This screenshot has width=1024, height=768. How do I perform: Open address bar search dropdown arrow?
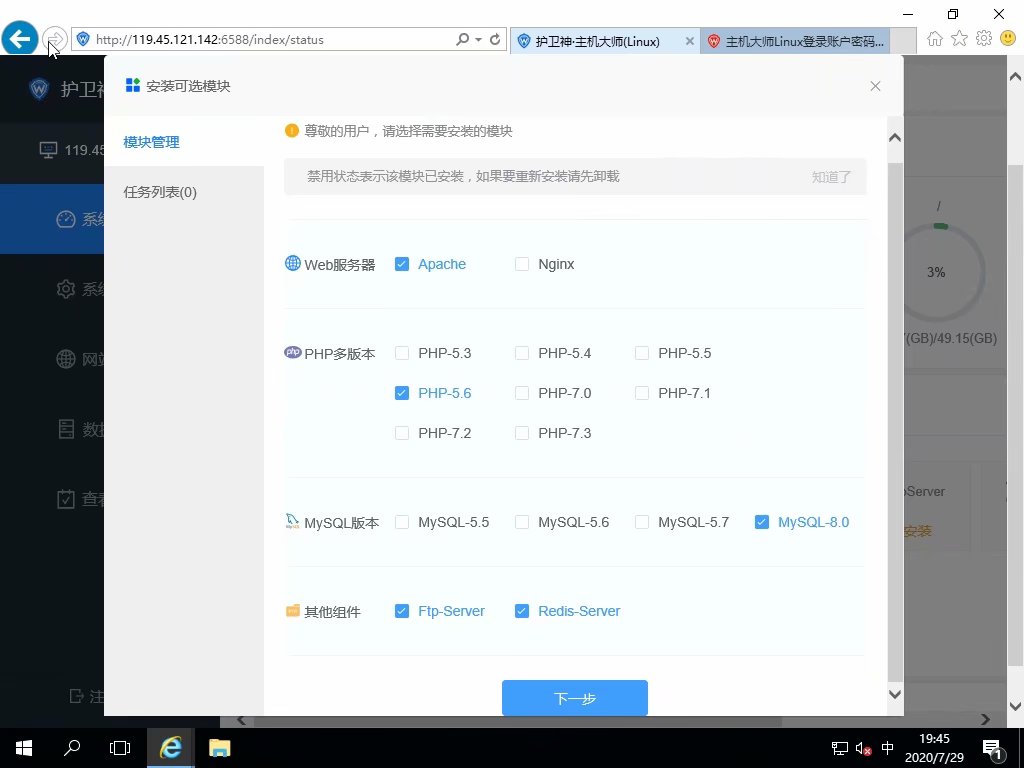[479, 39]
